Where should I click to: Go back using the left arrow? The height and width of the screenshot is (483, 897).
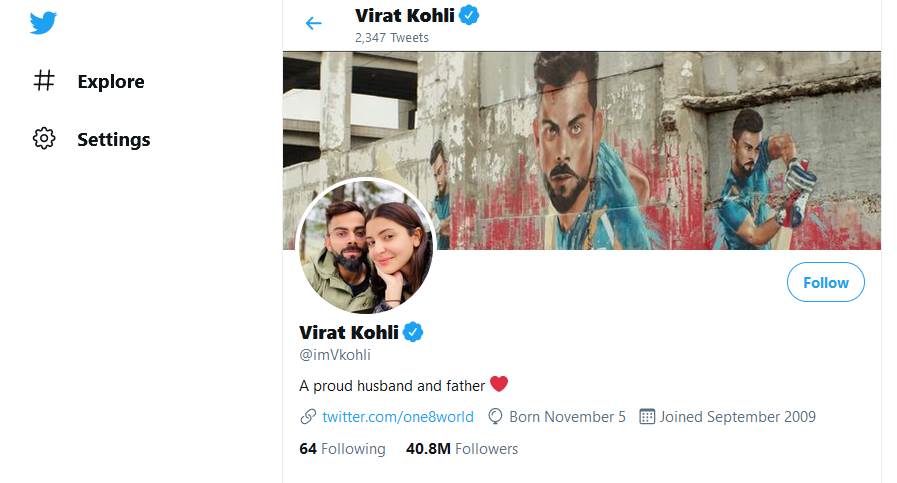[314, 23]
